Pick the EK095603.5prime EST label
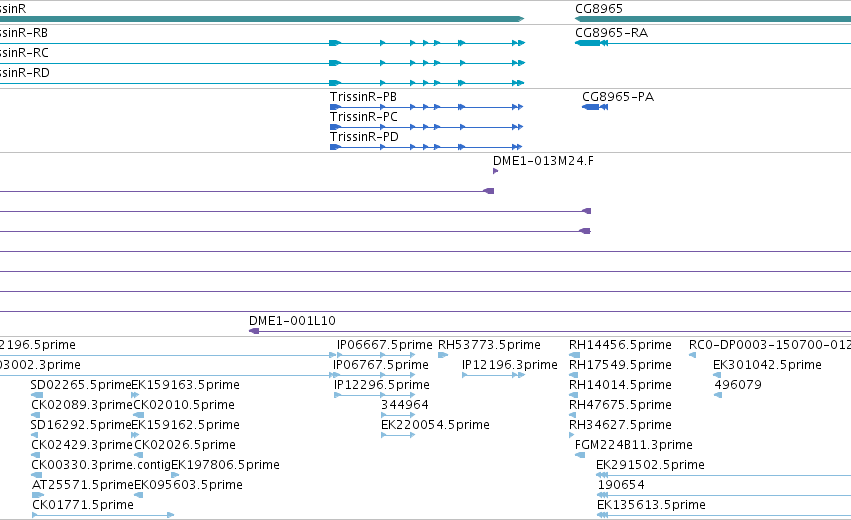This screenshot has width=851, height=520. 188,485
